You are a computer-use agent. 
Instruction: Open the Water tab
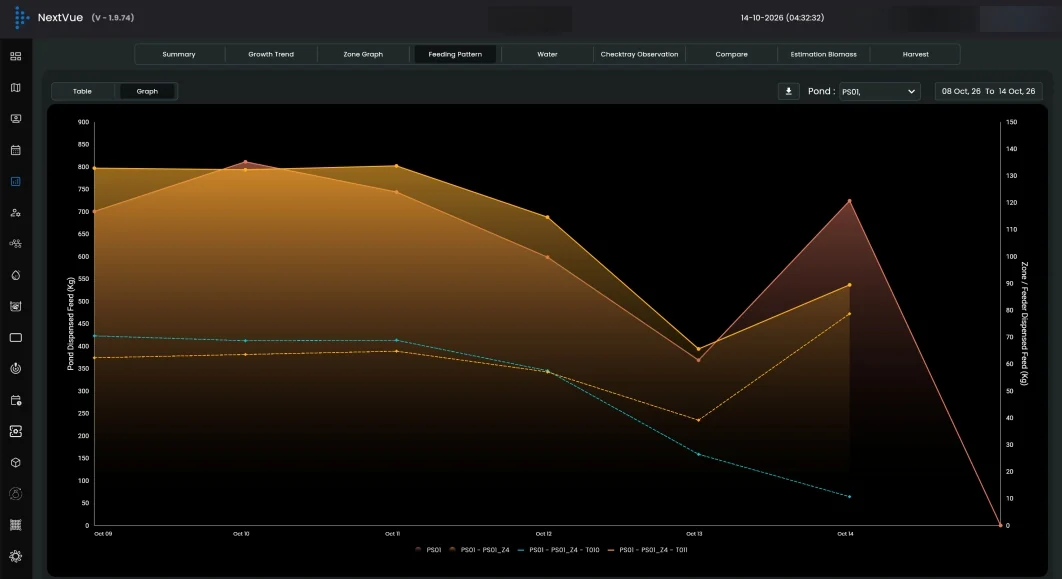[547, 54]
